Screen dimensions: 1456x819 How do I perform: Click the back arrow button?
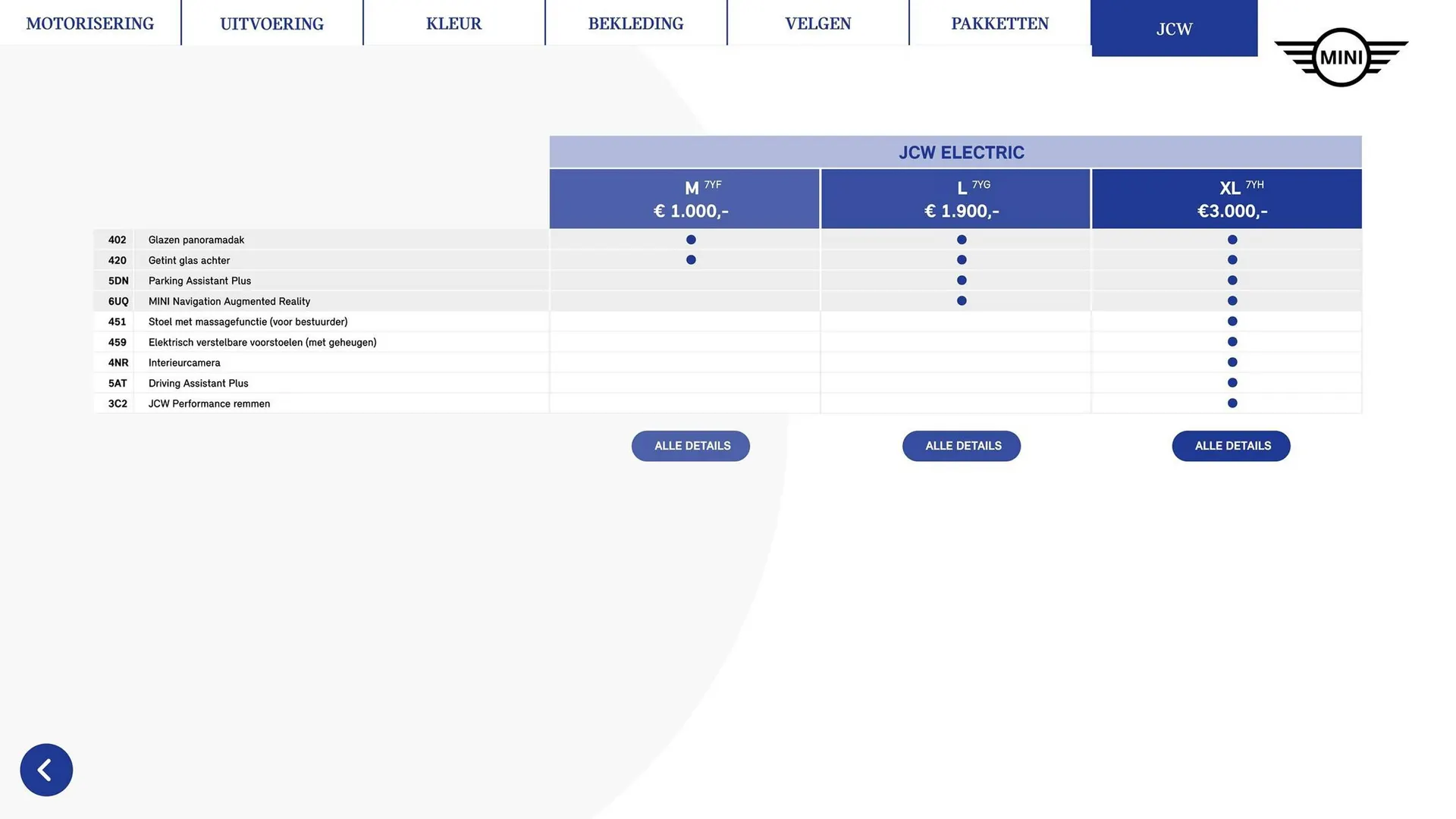46,770
